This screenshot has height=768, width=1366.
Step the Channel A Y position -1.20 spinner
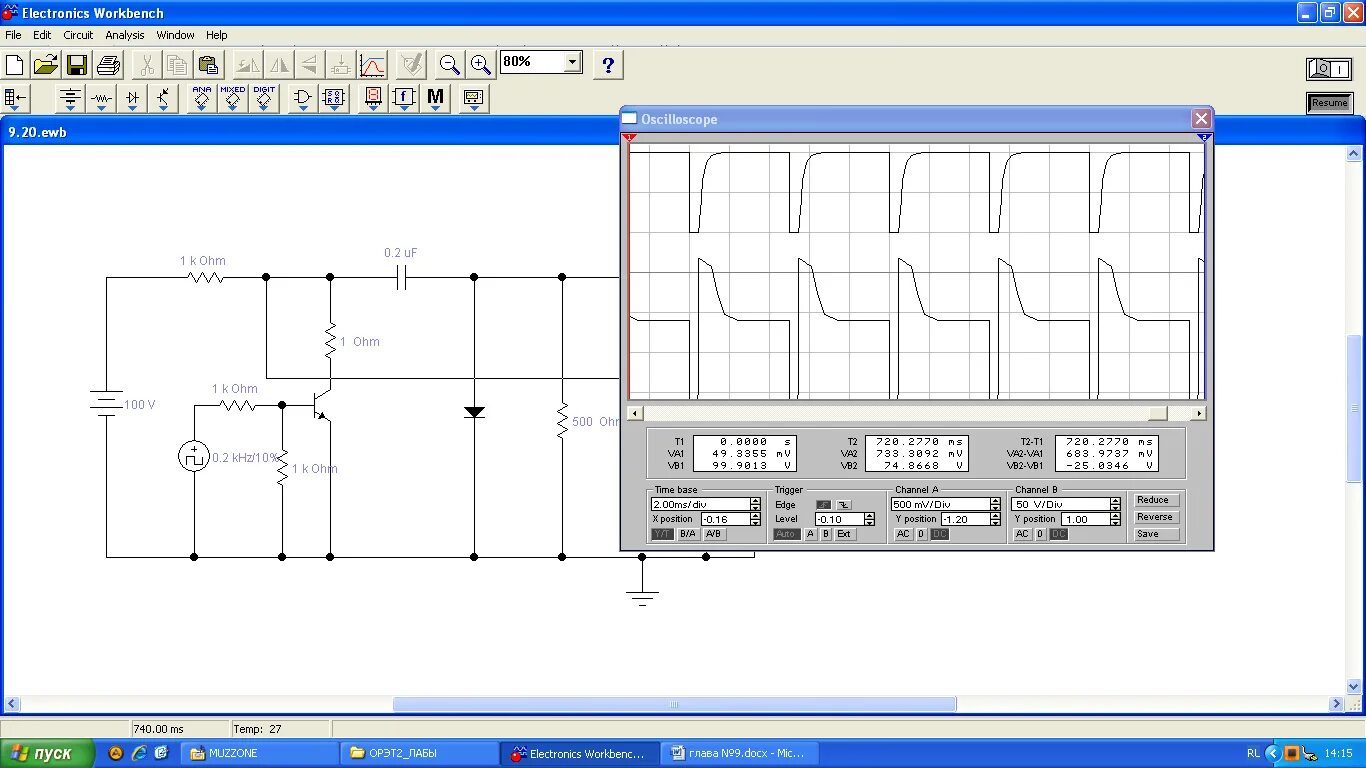point(995,519)
